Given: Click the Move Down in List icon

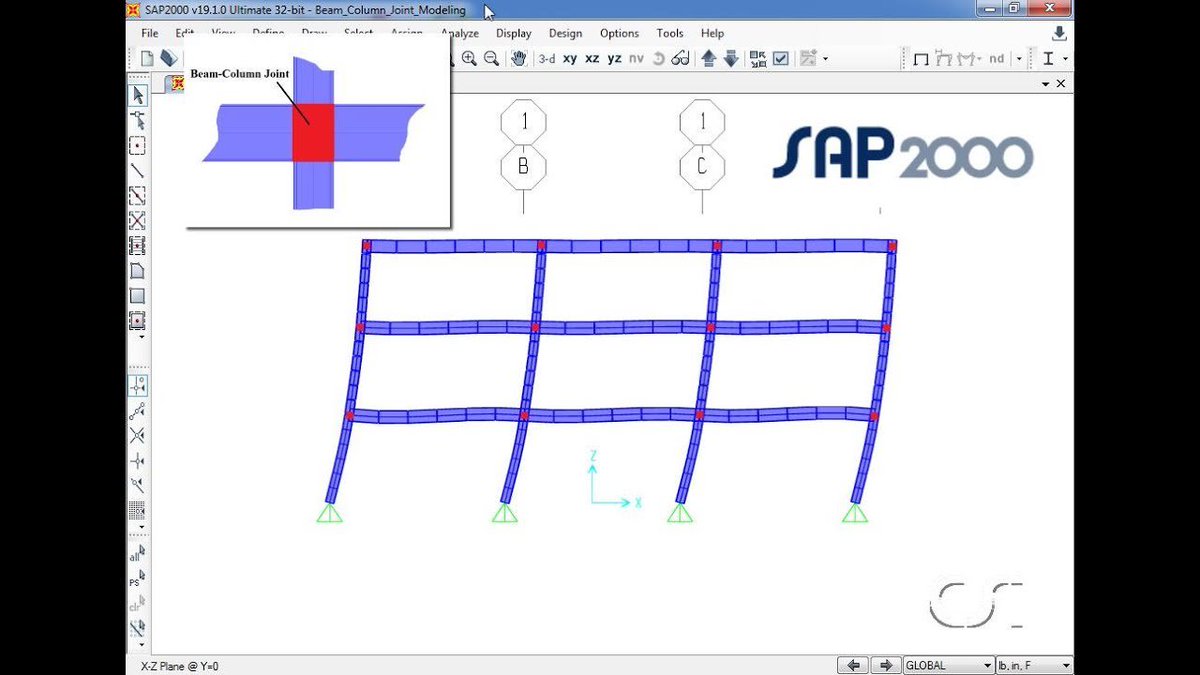Looking at the screenshot, I should pyautogui.click(x=731, y=58).
